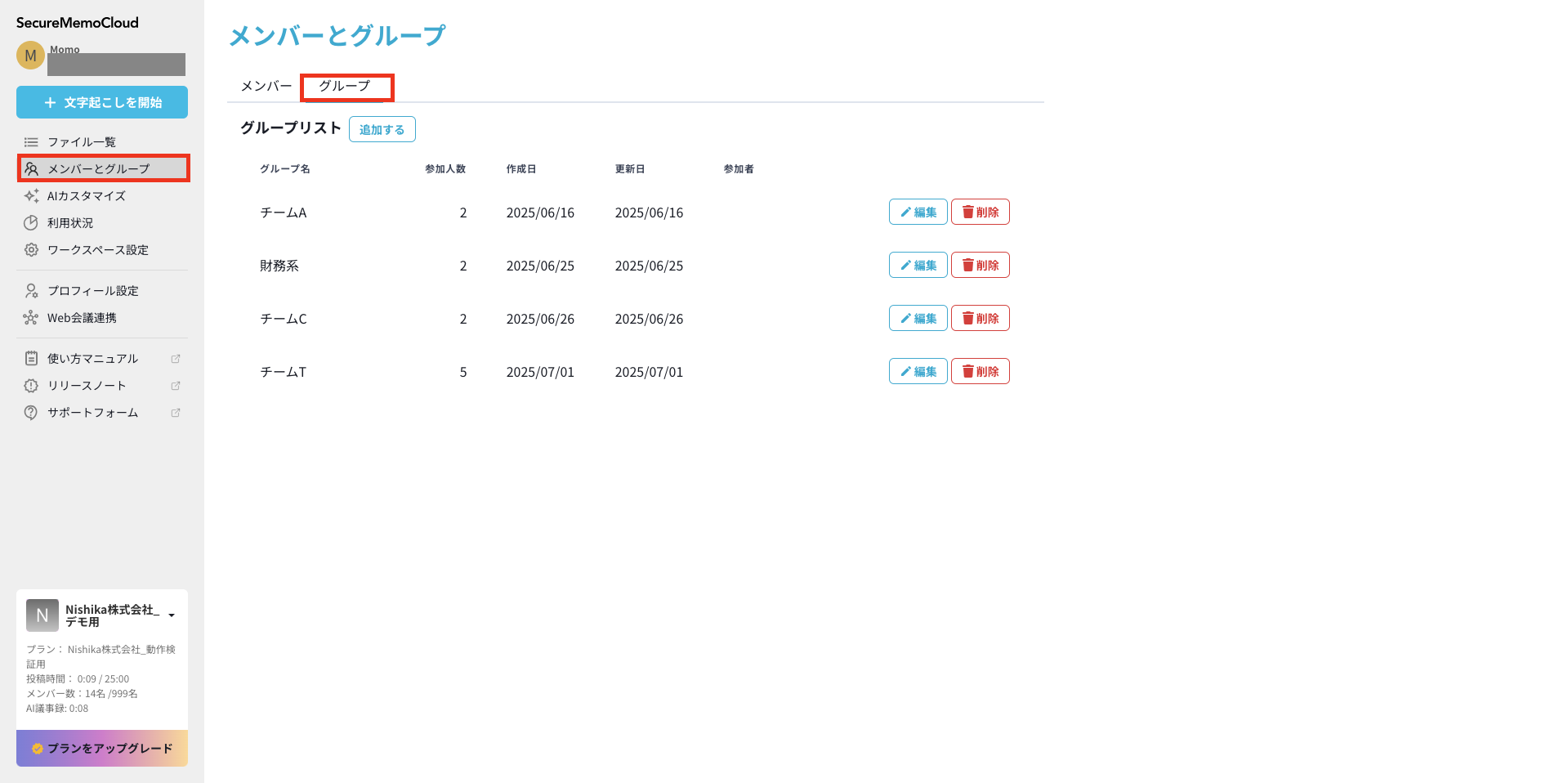The image size is (1568, 783).
Task: Click the 使い方マニュアル clipboard icon
Action: pos(31,359)
